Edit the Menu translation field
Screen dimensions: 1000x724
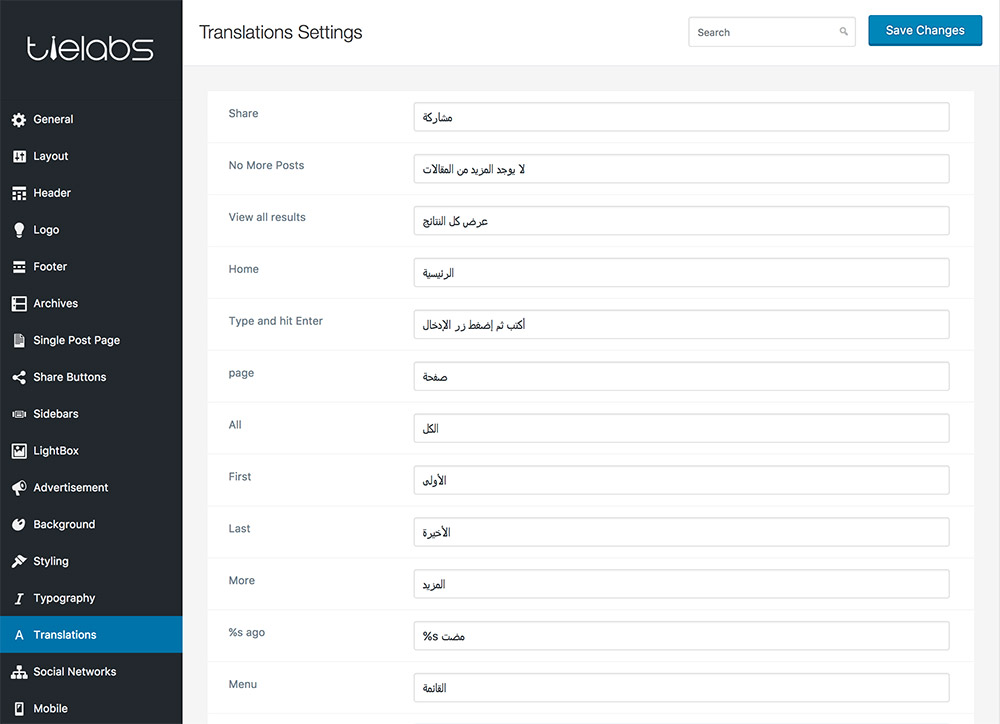[x=681, y=688]
